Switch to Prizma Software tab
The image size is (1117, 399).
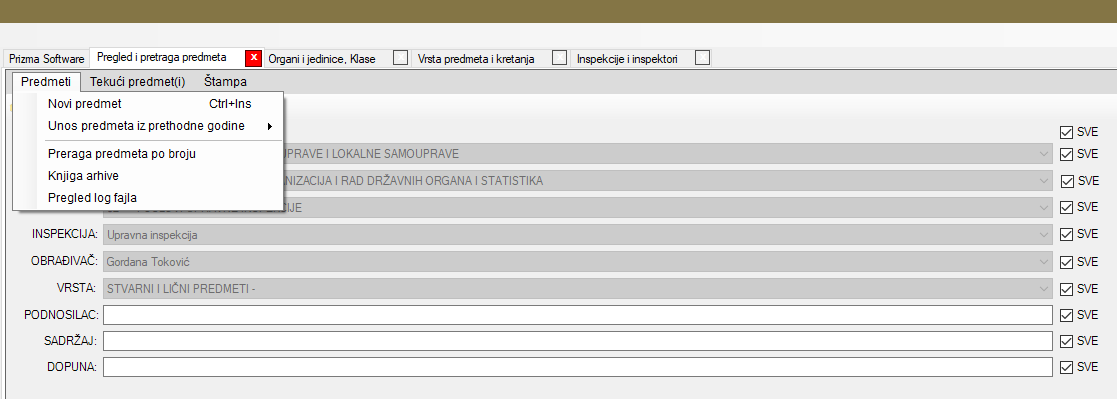pos(46,59)
